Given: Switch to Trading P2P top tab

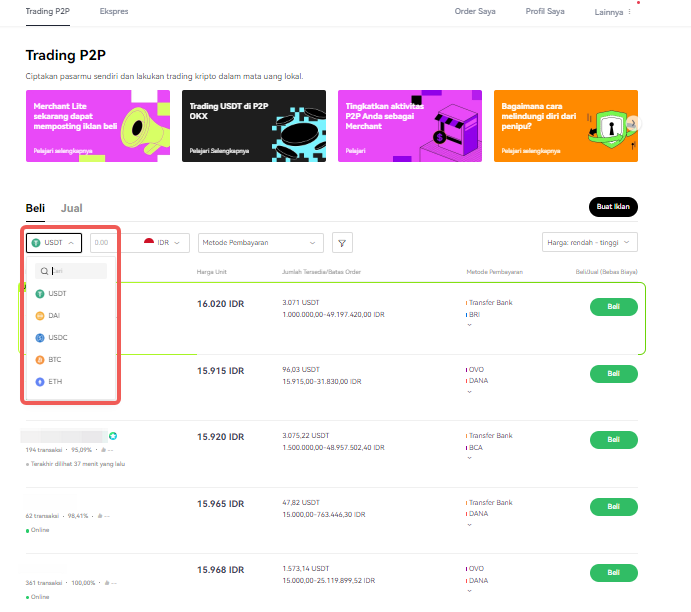Looking at the screenshot, I should pyautogui.click(x=48, y=11).
